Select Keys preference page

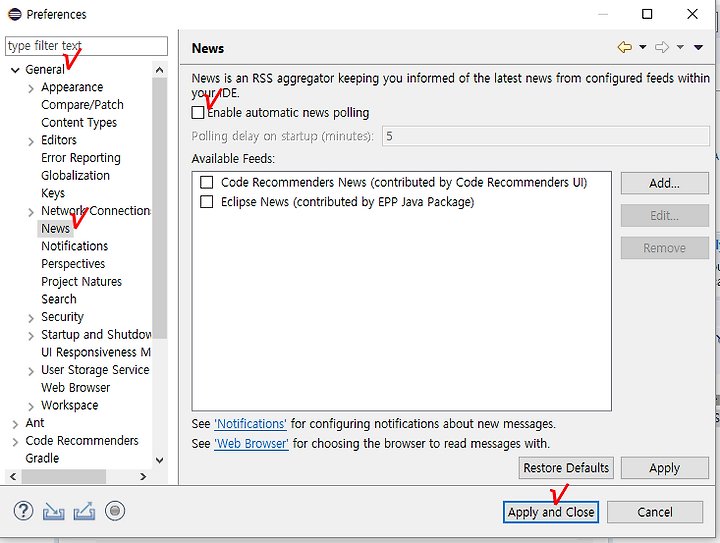tap(53, 193)
